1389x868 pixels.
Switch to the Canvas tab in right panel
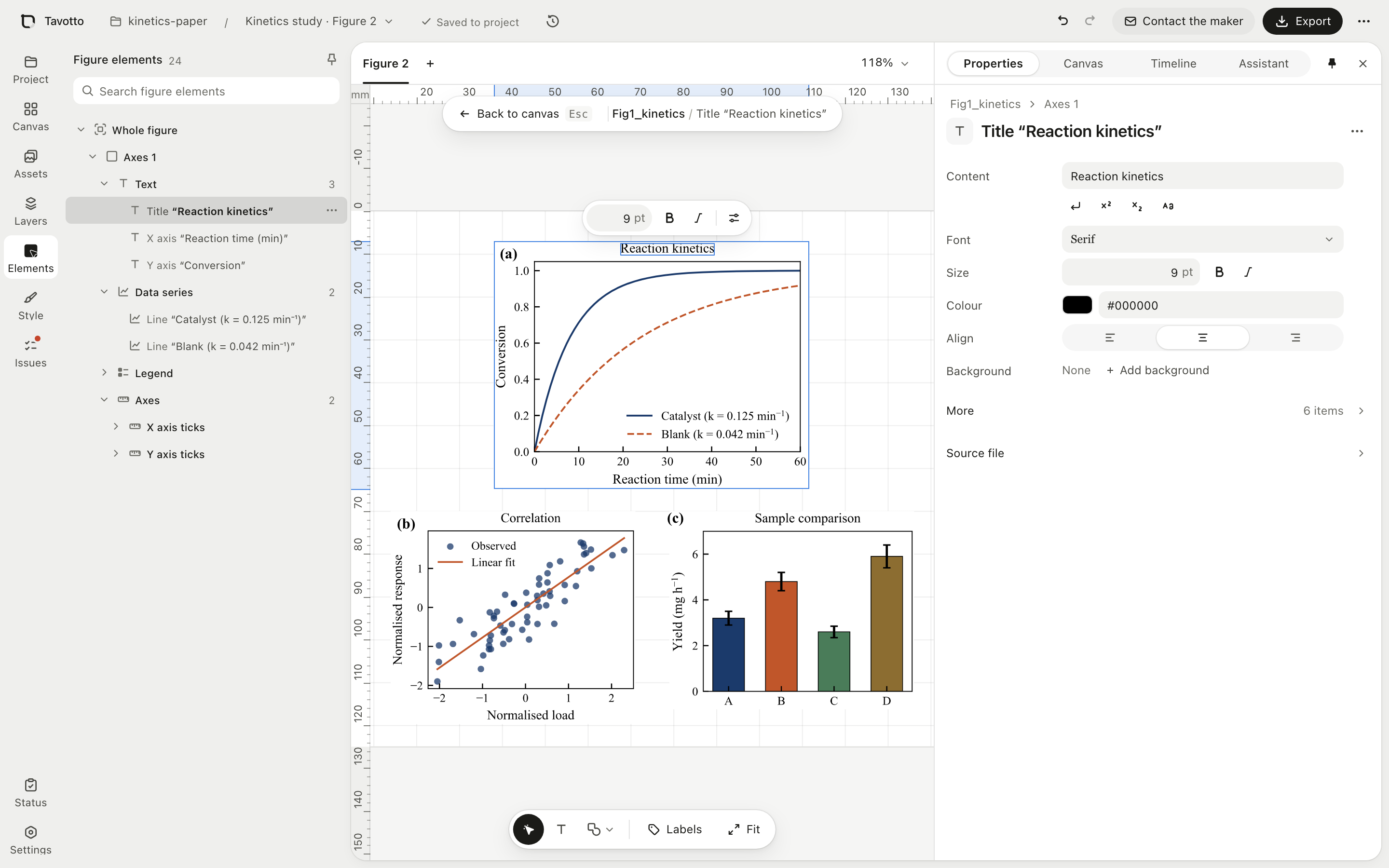1082,64
